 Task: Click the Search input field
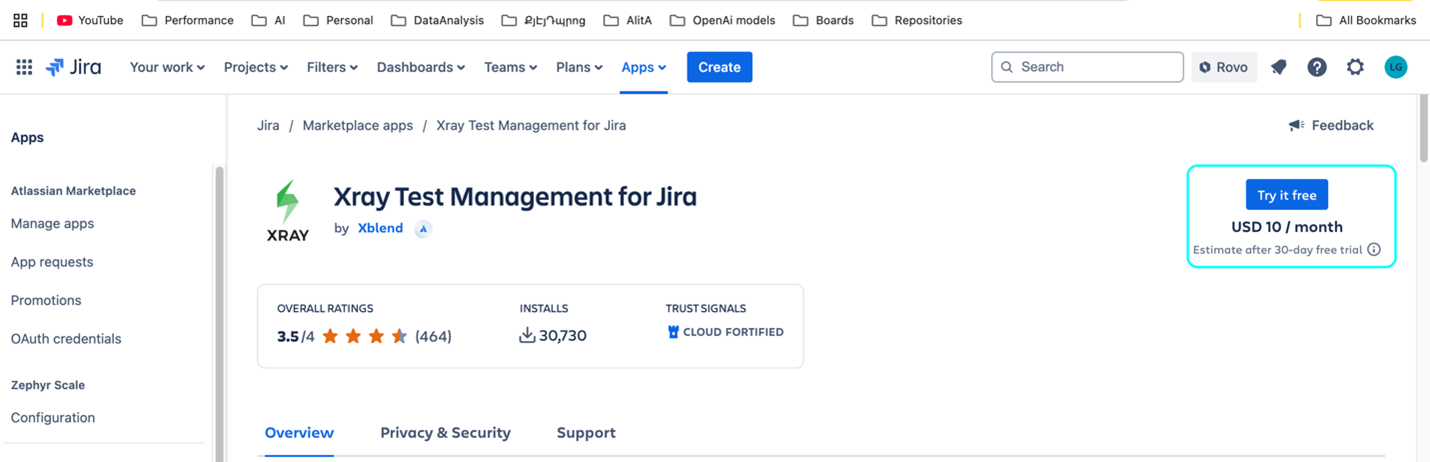[x=1088, y=67]
